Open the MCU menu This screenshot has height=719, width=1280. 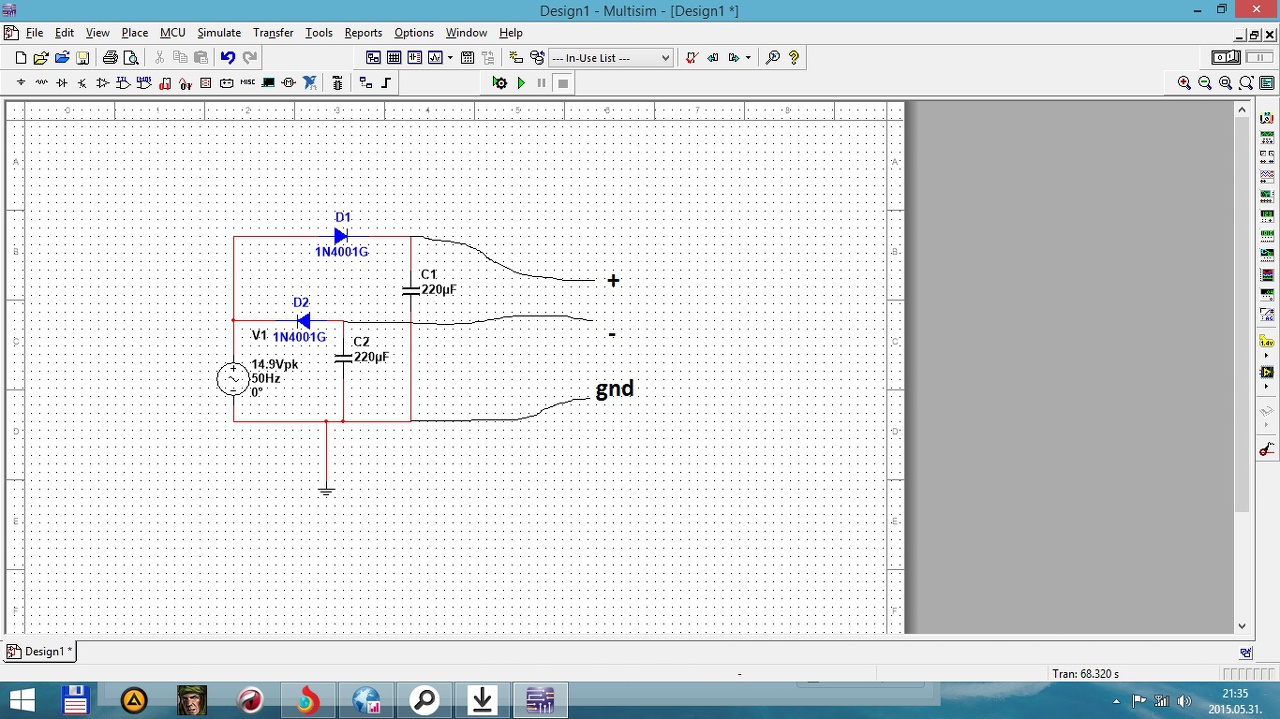tap(172, 33)
